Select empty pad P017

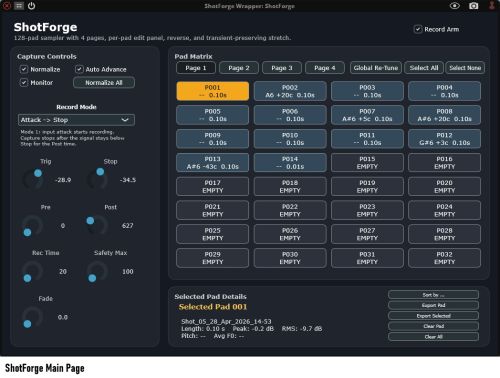(212, 186)
